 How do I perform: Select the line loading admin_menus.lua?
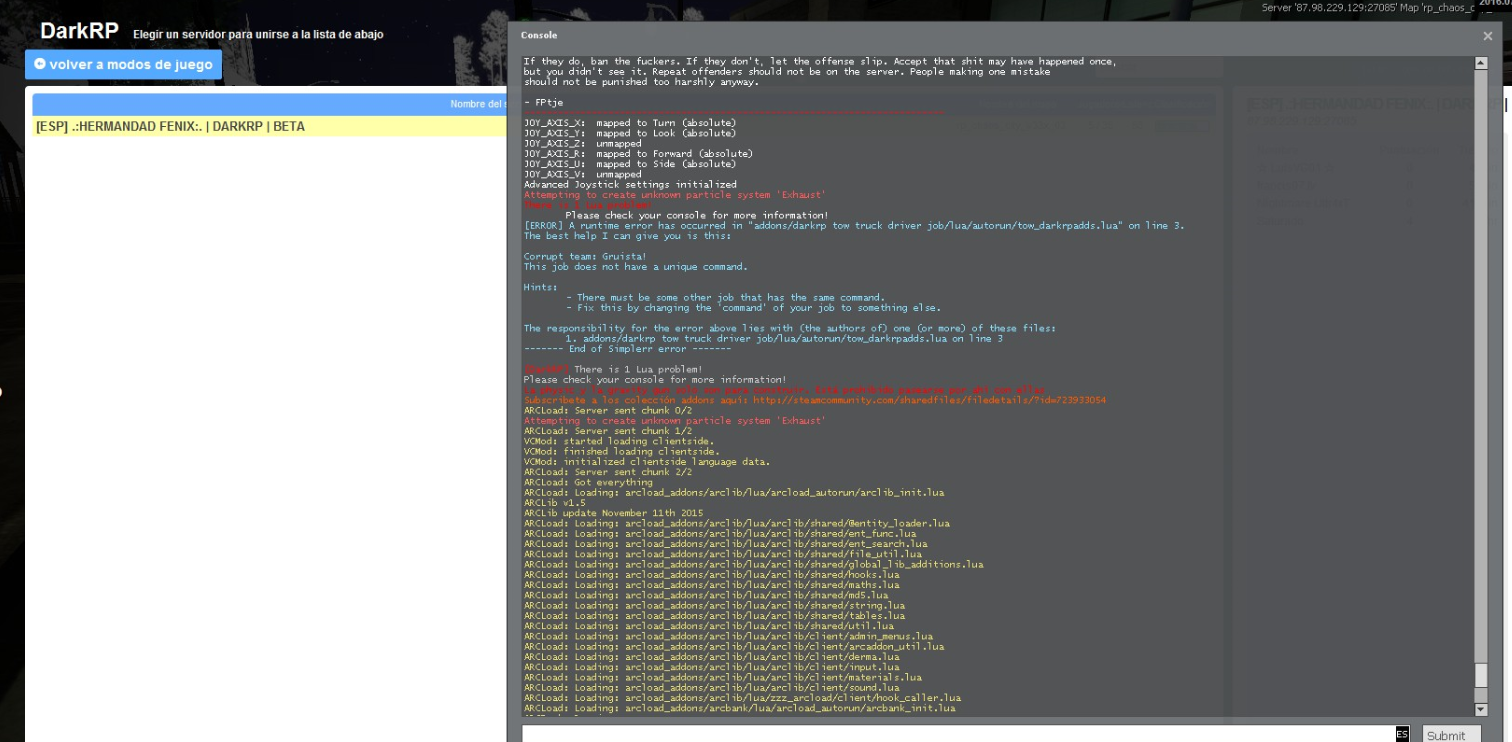coord(728,636)
